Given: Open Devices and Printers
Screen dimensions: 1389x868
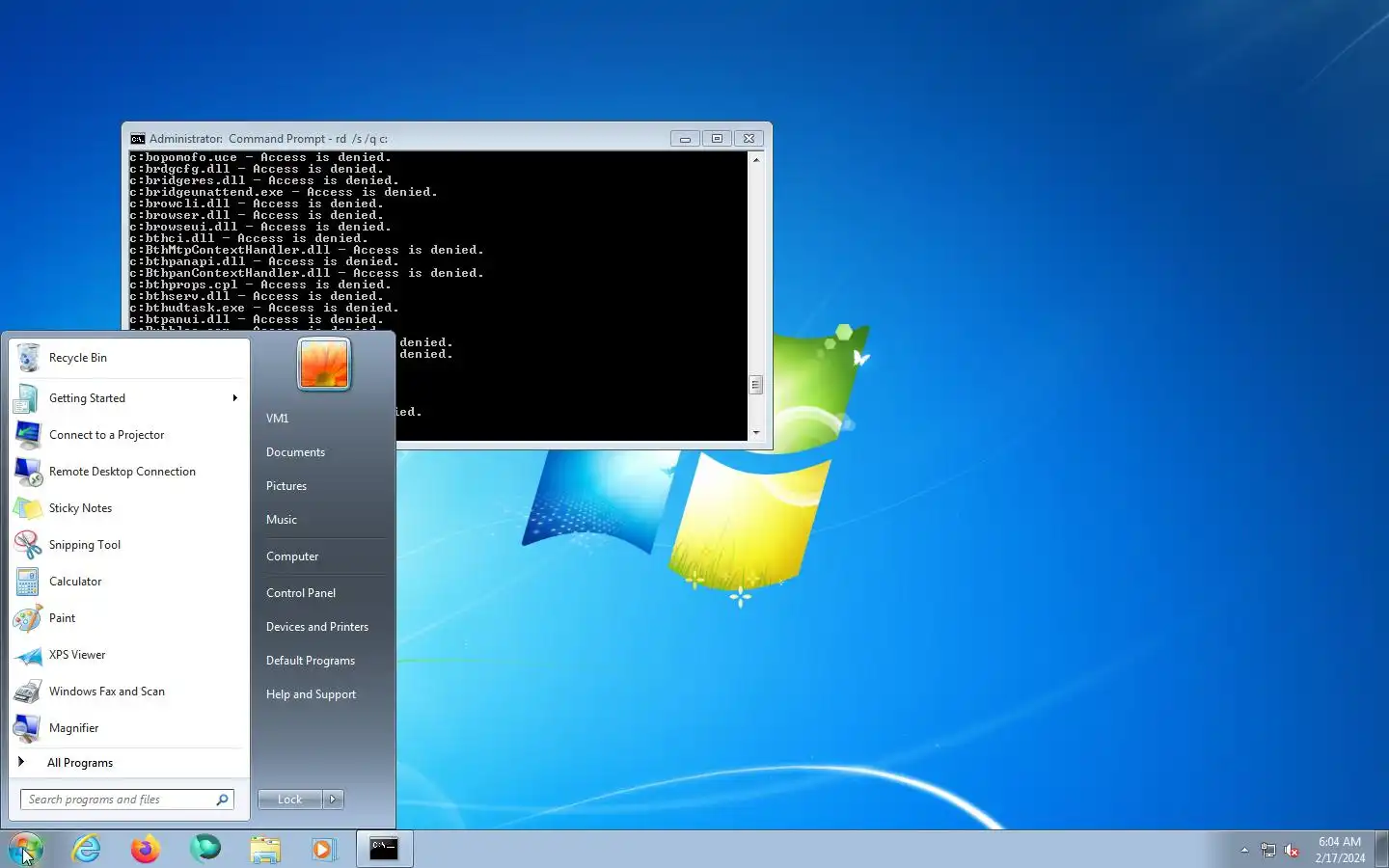Looking at the screenshot, I should pyautogui.click(x=317, y=627).
